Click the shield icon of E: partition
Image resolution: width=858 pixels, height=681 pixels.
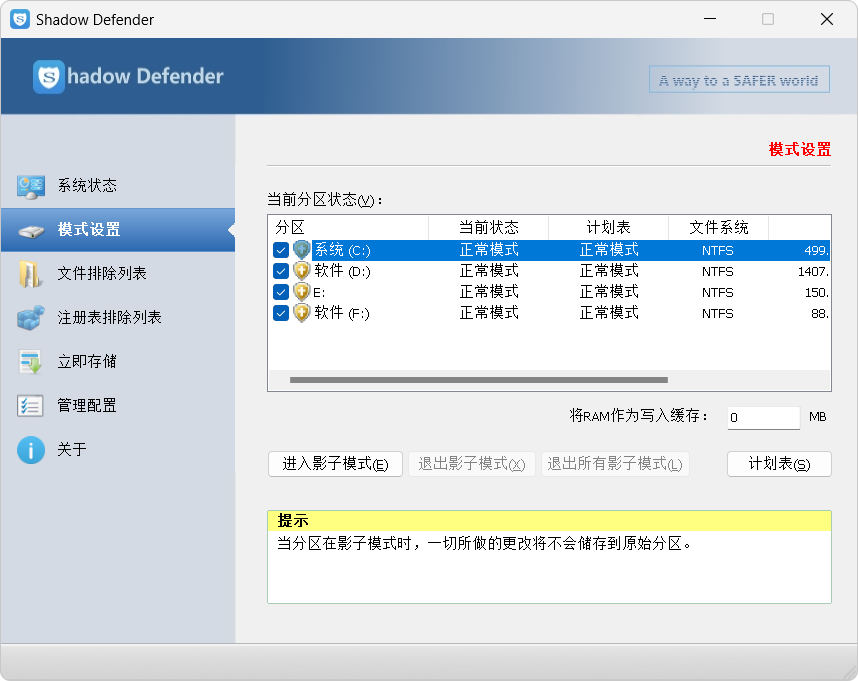(x=302, y=292)
